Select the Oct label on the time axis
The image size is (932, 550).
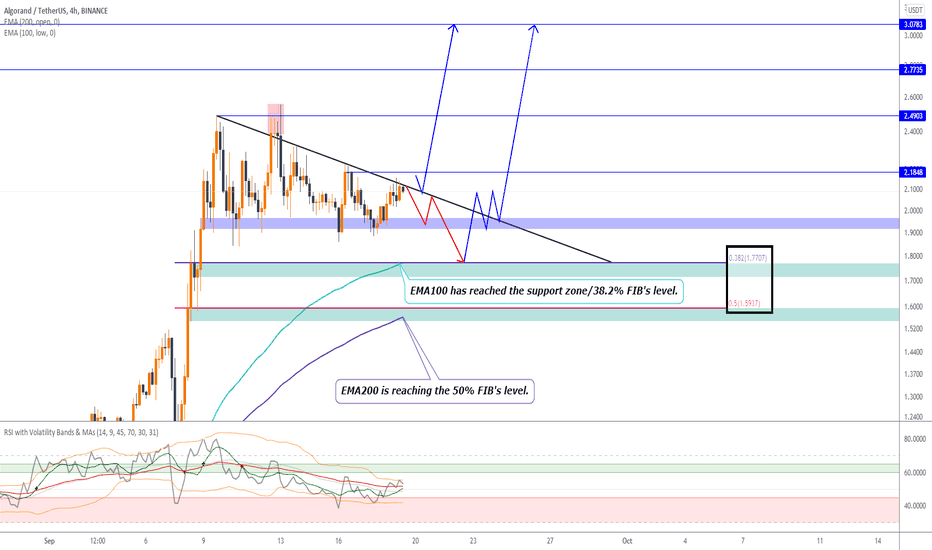tap(627, 540)
